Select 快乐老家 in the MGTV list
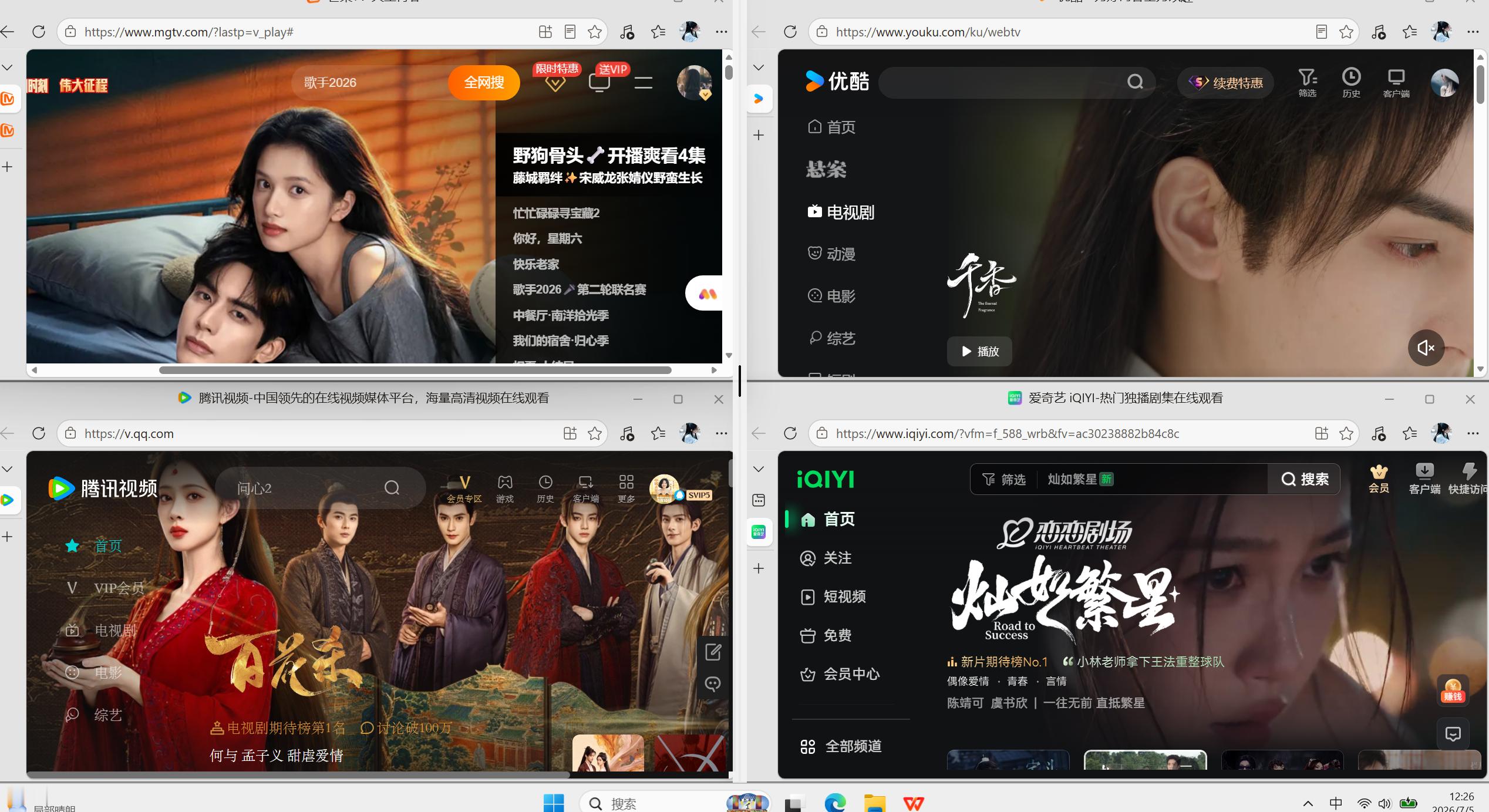This screenshot has width=1489, height=812. pos(535,264)
